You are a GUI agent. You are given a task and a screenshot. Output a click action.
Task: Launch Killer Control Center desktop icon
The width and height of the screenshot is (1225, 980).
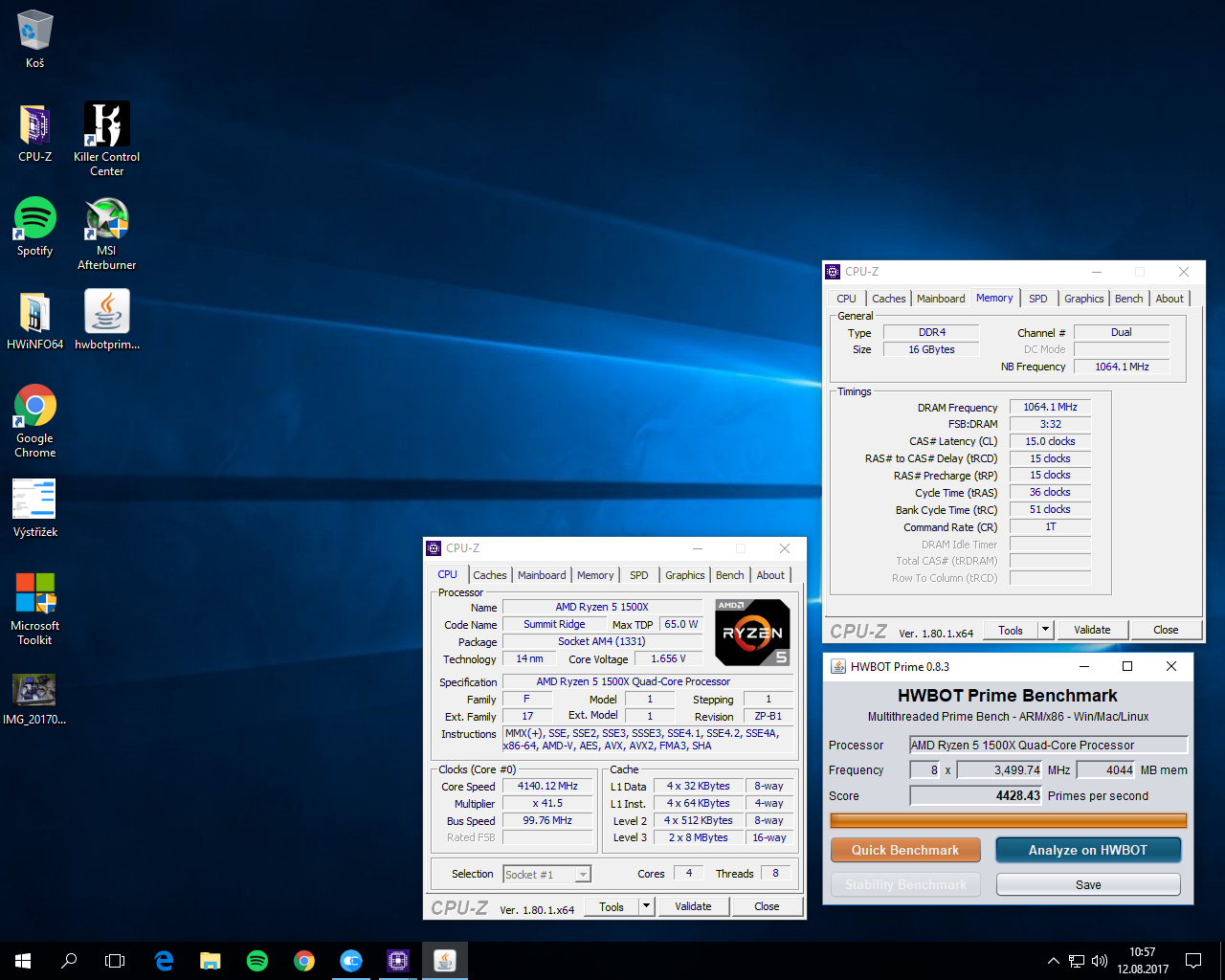[106, 139]
